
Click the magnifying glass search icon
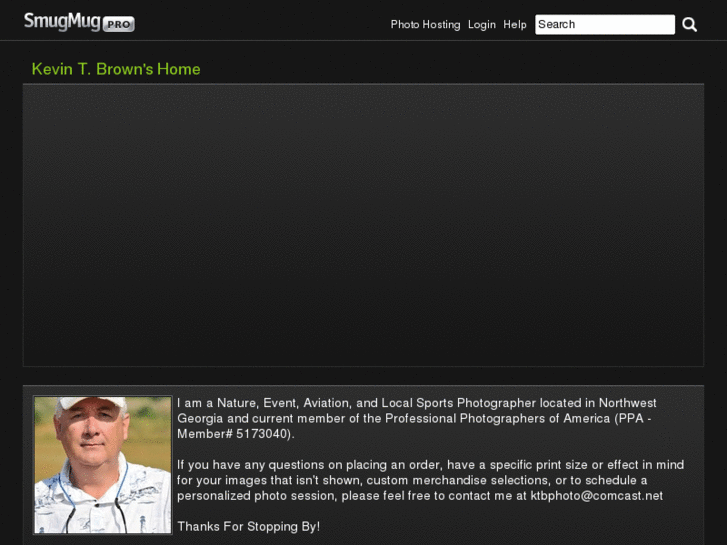click(x=689, y=25)
